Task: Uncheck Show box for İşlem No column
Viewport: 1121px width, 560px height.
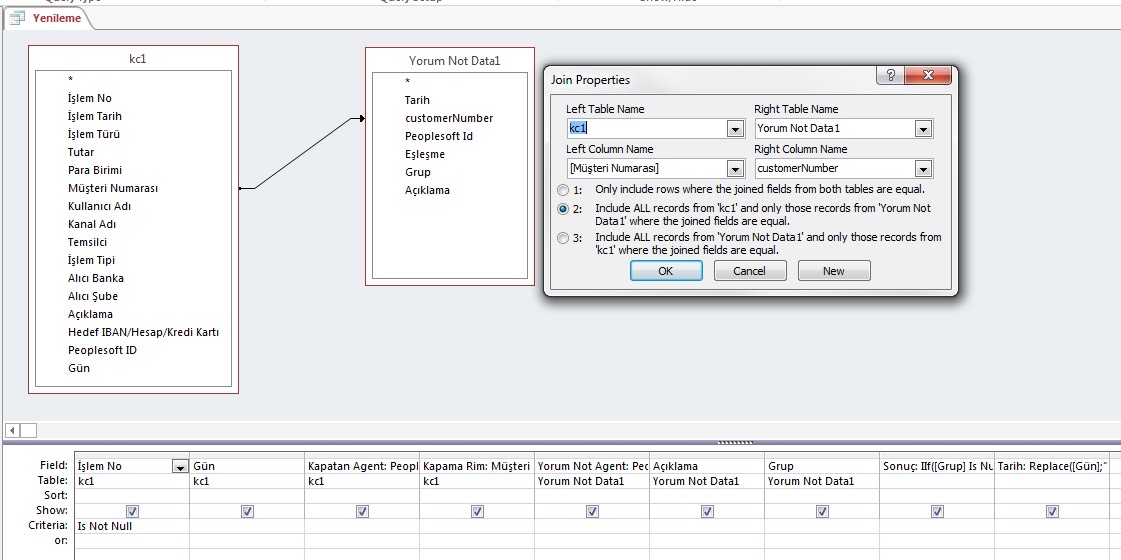Action: [132, 511]
